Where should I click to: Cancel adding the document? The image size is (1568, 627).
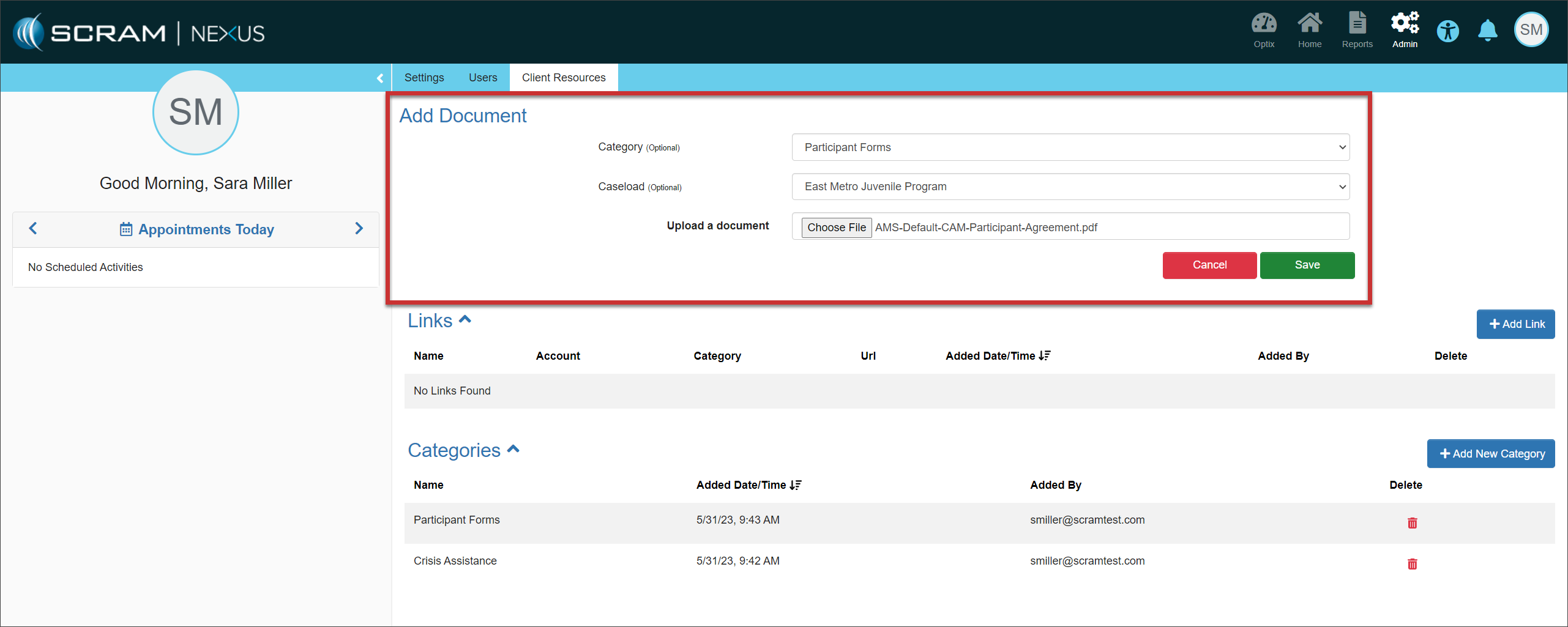click(x=1209, y=265)
